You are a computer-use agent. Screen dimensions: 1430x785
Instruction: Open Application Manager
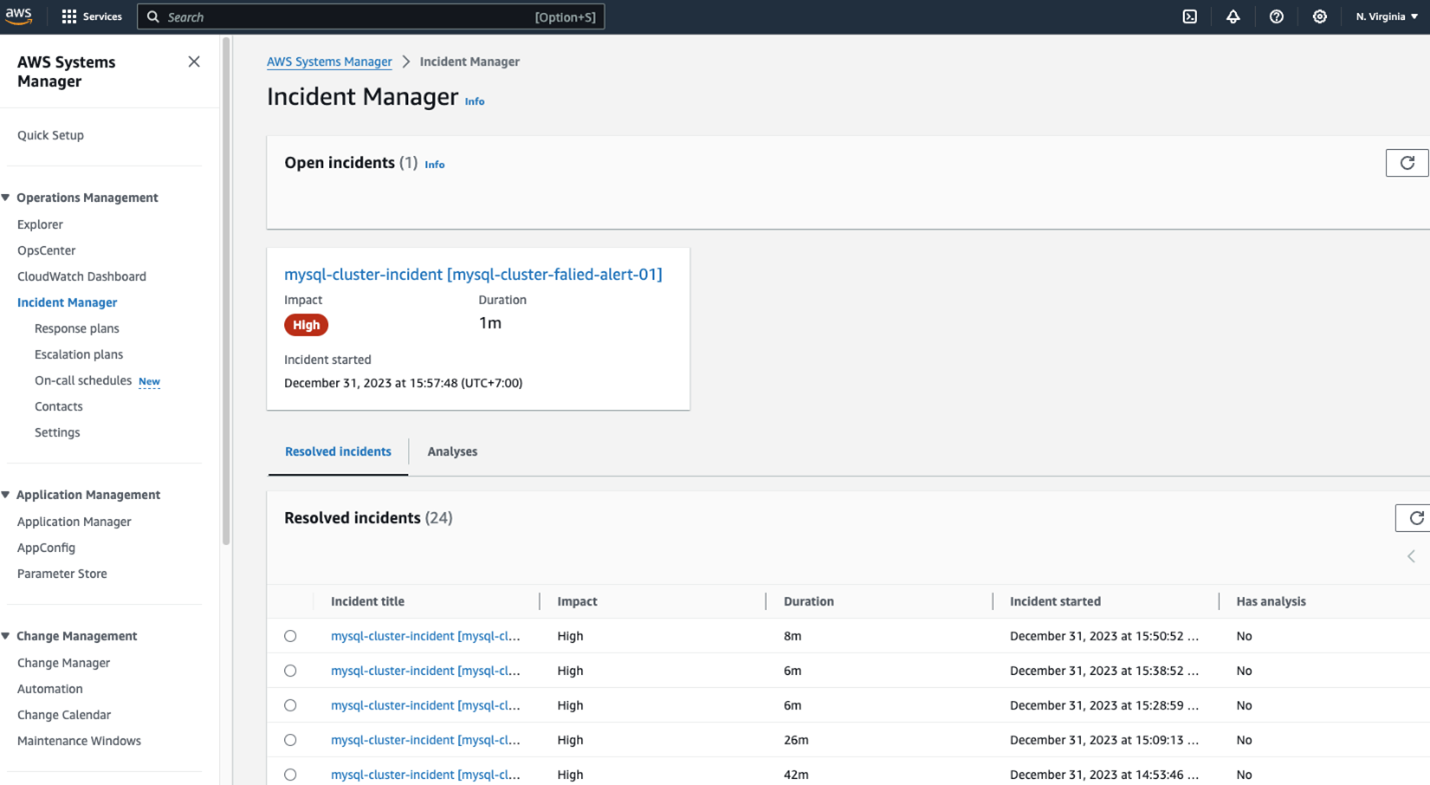point(74,521)
